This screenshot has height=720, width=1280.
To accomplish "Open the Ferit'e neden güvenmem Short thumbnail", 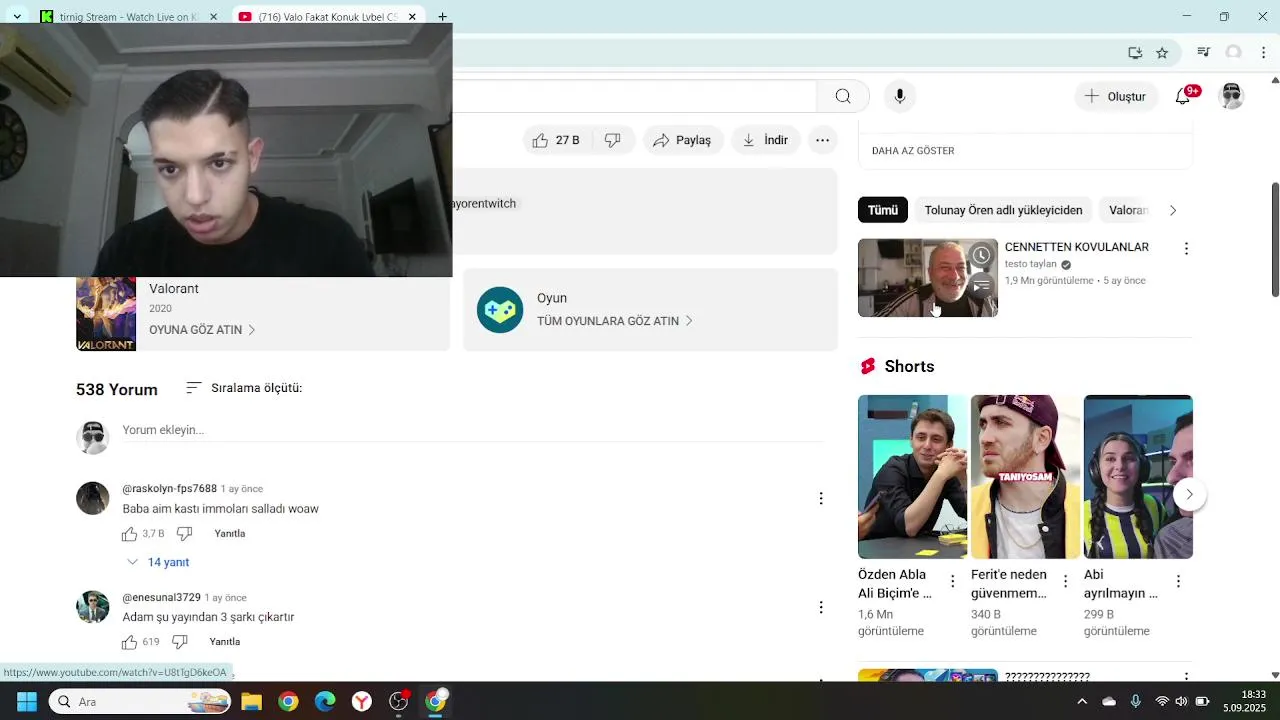I will [x=1025, y=477].
